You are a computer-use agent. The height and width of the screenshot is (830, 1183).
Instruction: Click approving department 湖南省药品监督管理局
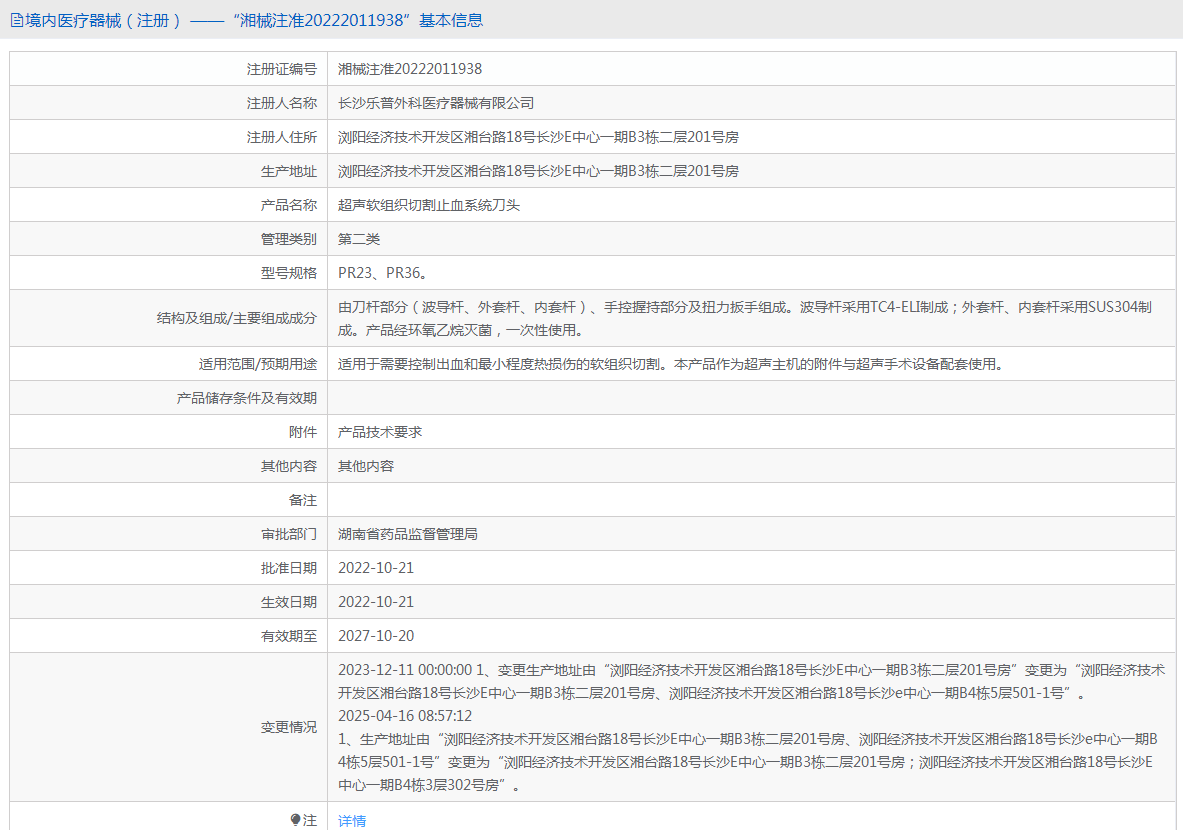pos(408,534)
